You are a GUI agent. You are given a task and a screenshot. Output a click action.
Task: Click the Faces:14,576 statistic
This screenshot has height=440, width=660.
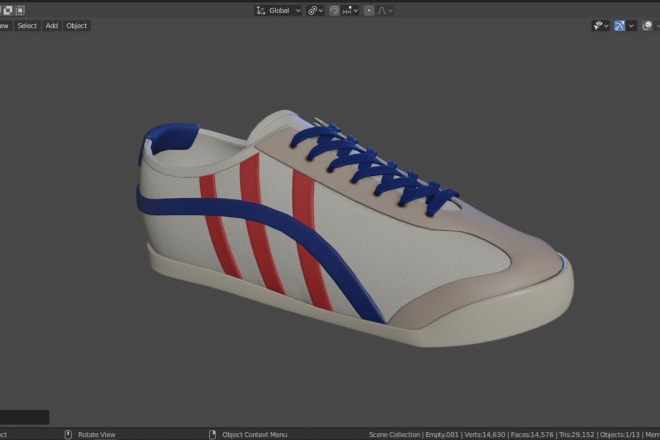pyautogui.click(x=532, y=435)
